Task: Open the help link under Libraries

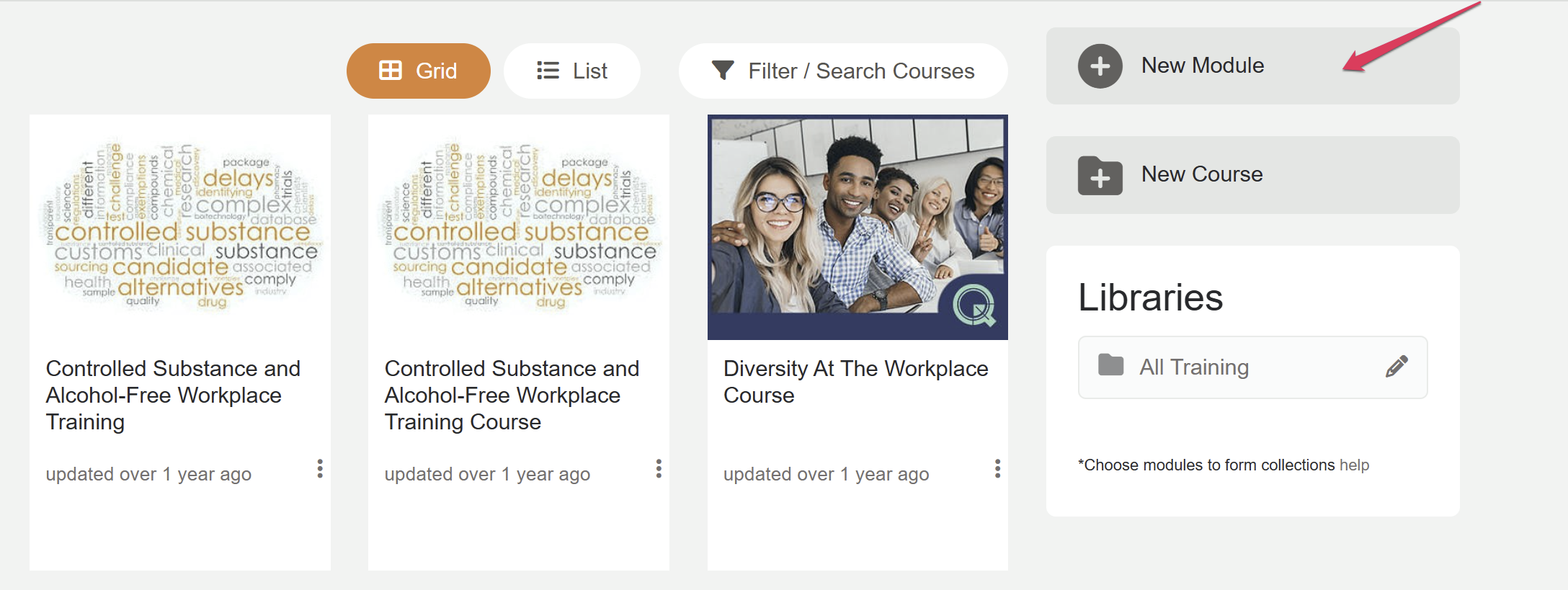Action: pyautogui.click(x=1354, y=465)
